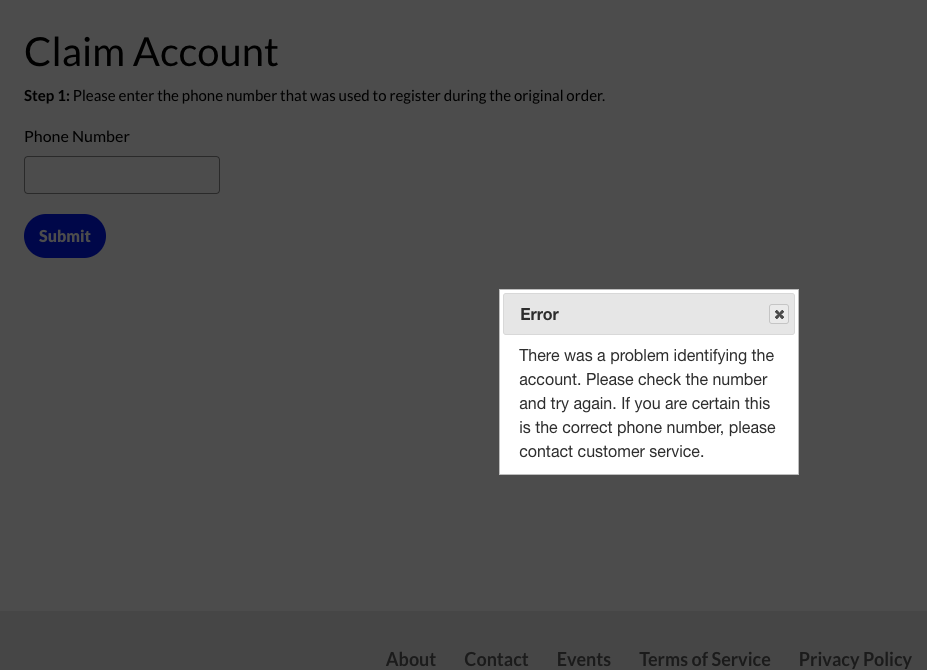Screen dimensions: 927x670
Task: Go to the Events footer link
Action: [x=584, y=659]
